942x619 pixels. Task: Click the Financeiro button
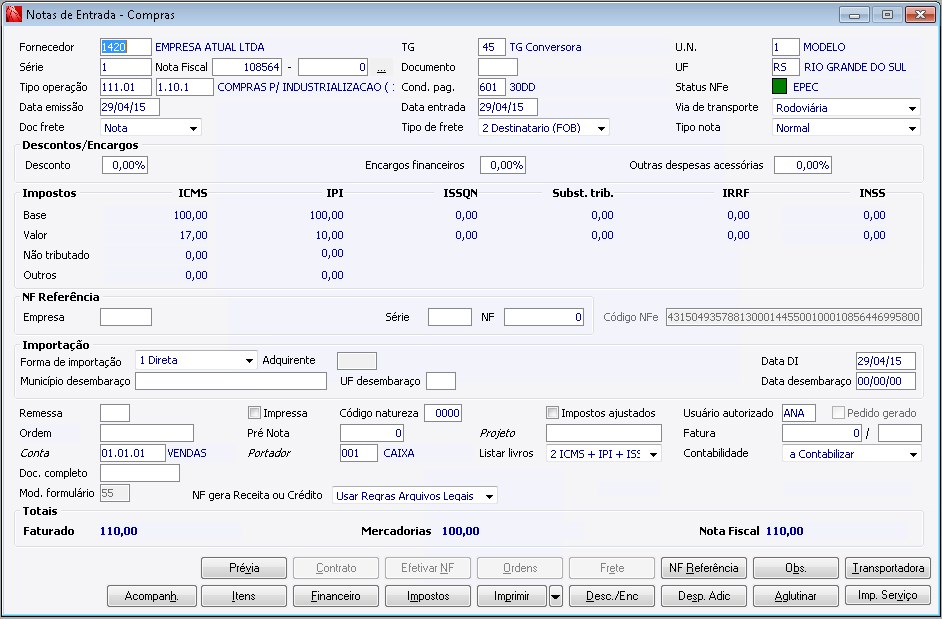pos(336,596)
